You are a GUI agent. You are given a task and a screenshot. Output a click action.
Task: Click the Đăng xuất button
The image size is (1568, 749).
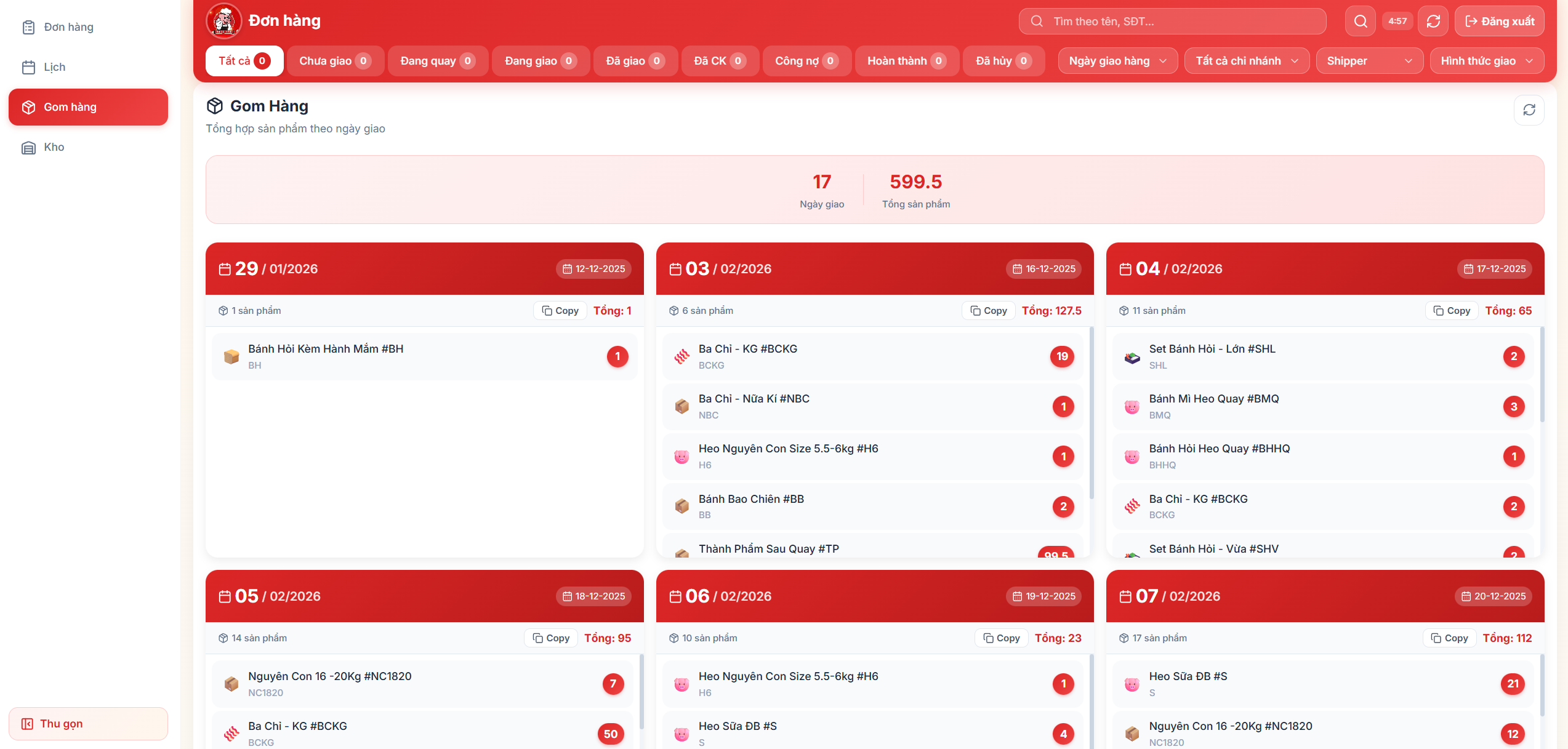pyautogui.click(x=1499, y=22)
